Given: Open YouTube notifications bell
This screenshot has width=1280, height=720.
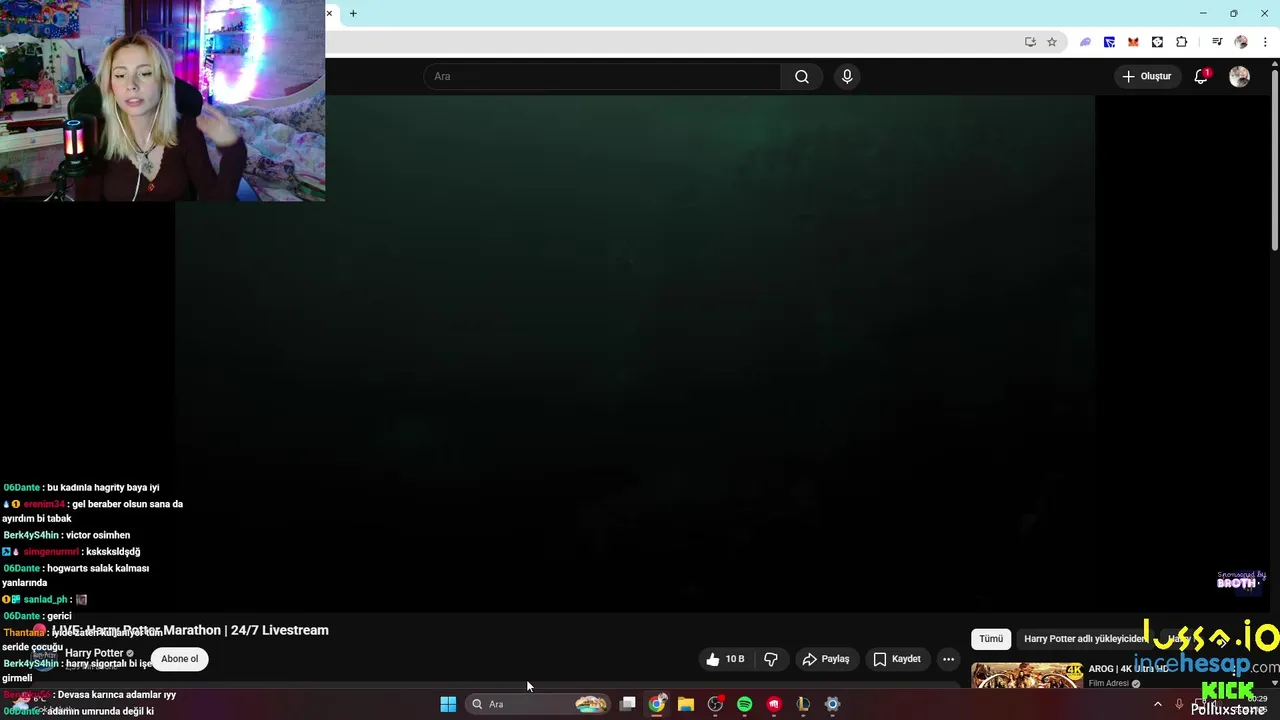Looking at the screenshot, I should coord(1201,76).
